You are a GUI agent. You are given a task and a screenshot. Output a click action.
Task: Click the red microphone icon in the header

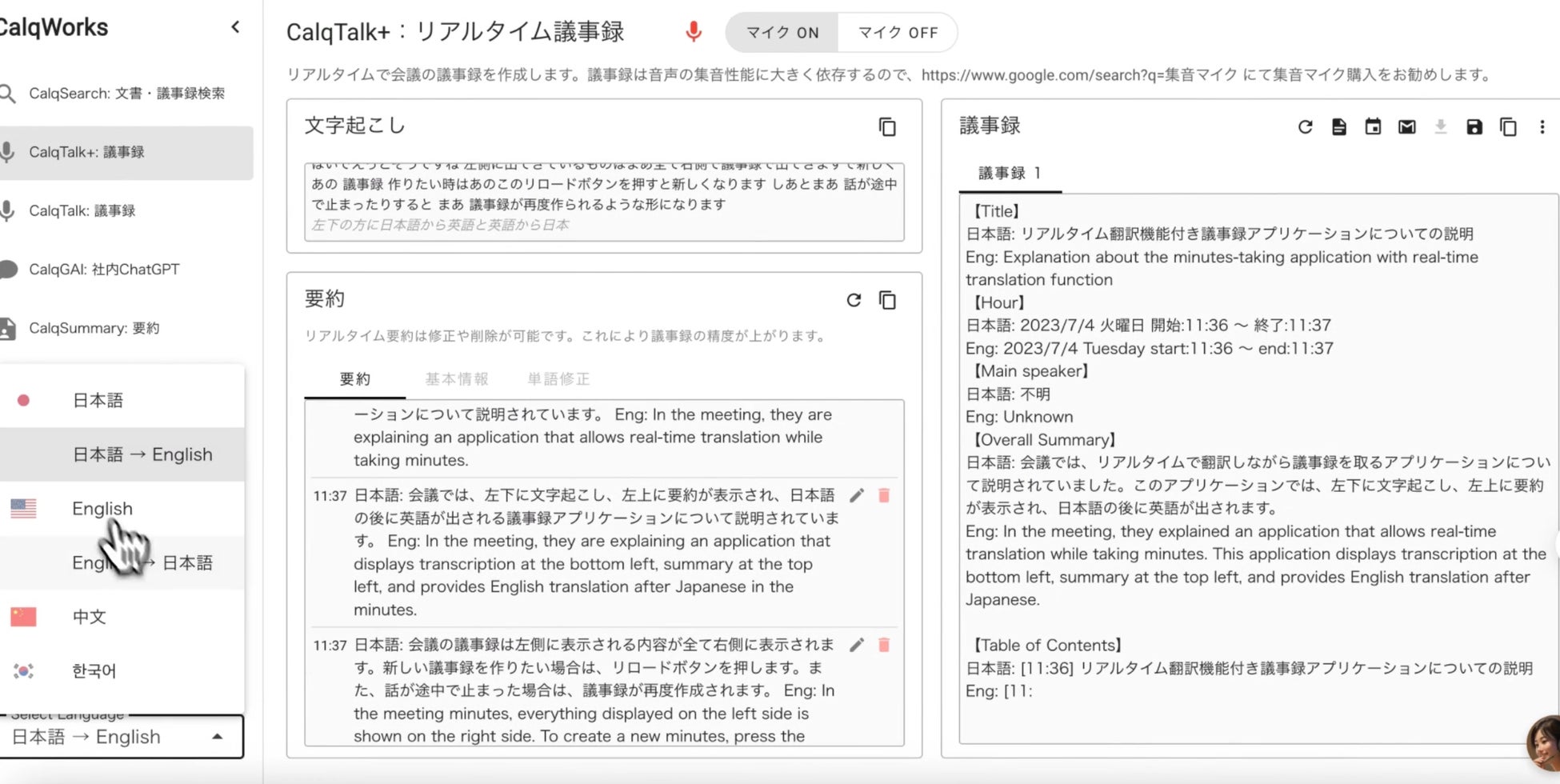(694, 32)
